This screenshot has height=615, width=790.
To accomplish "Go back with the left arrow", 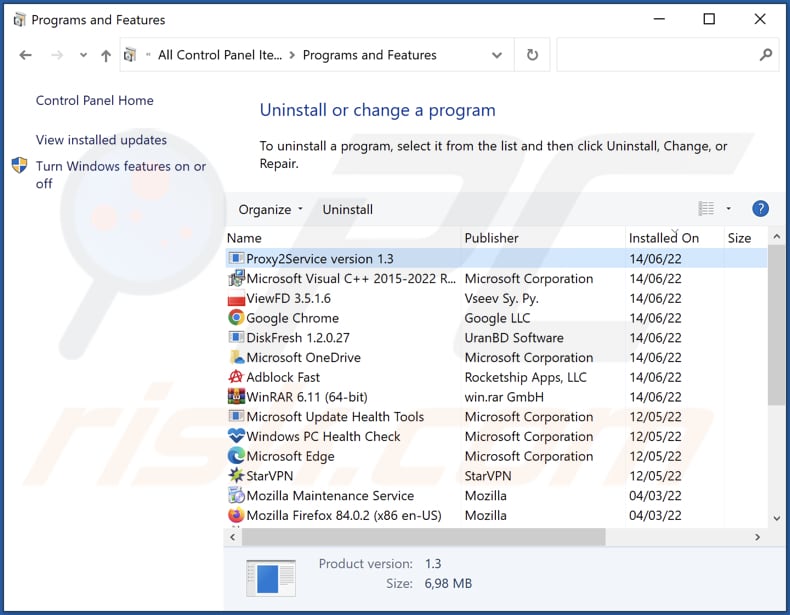I will (25, 55).
